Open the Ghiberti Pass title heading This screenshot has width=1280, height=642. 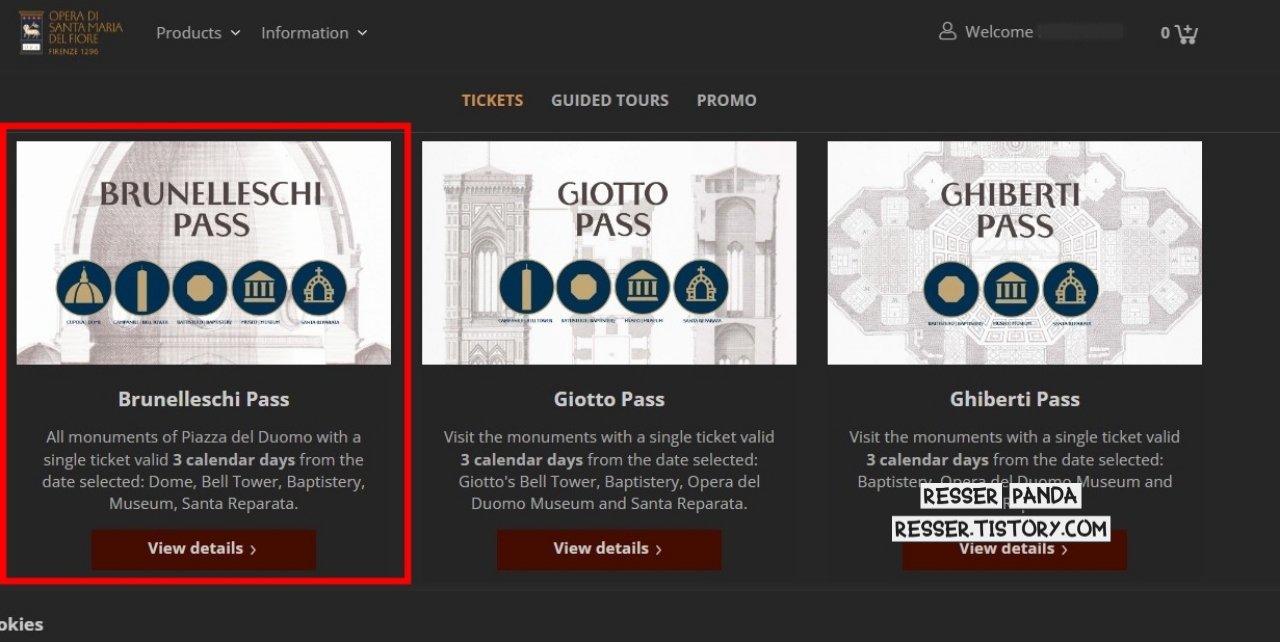tap(1015, 399)
